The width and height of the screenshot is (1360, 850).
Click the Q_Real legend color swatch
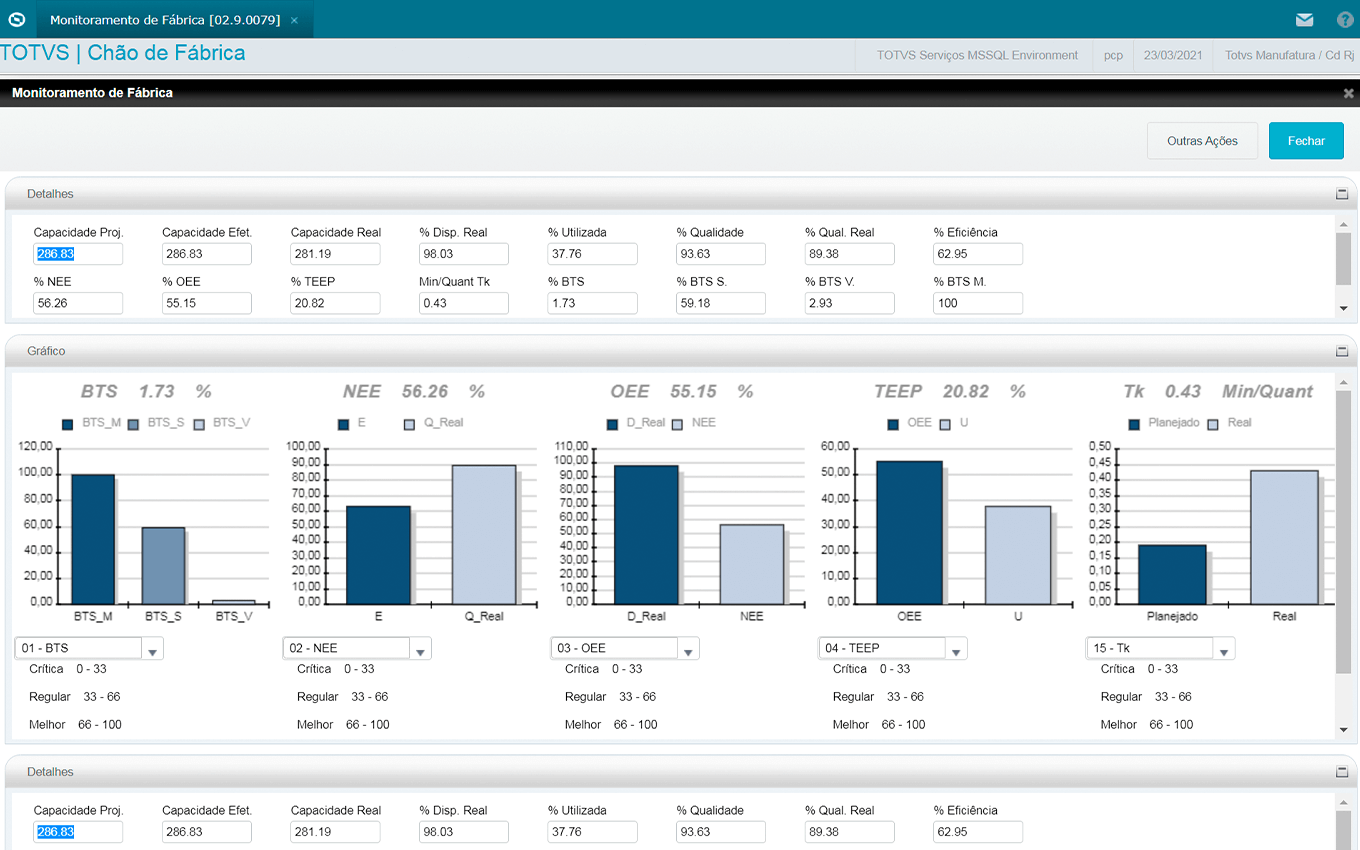[x=409, y=424]
